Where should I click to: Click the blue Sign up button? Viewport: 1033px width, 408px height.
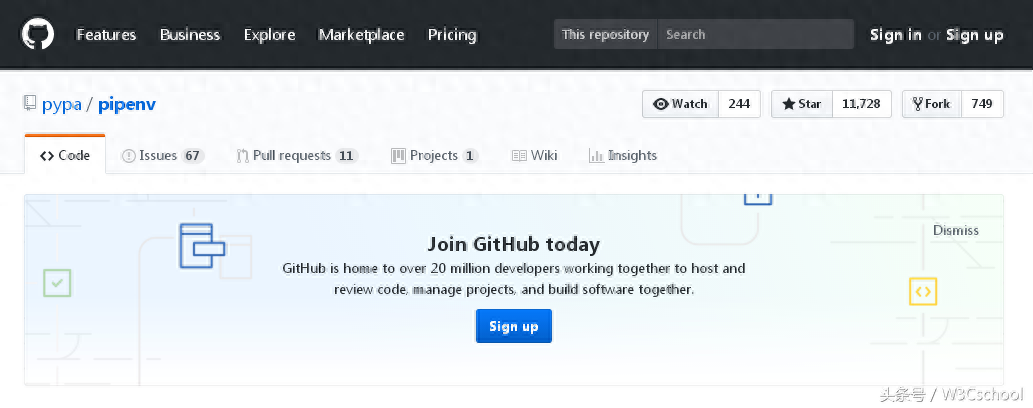[x=513, y=326]
